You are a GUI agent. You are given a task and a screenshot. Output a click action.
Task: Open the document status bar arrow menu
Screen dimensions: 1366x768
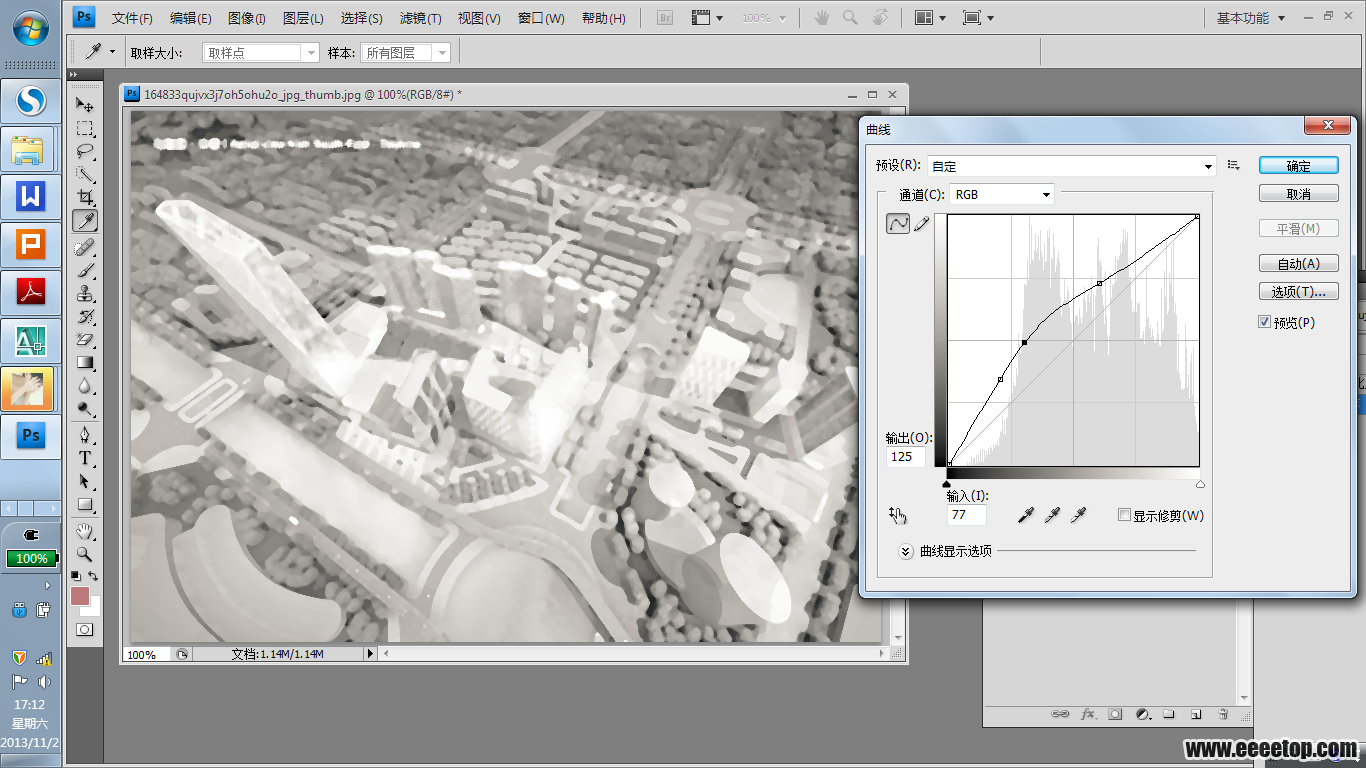tap(369, 654)
